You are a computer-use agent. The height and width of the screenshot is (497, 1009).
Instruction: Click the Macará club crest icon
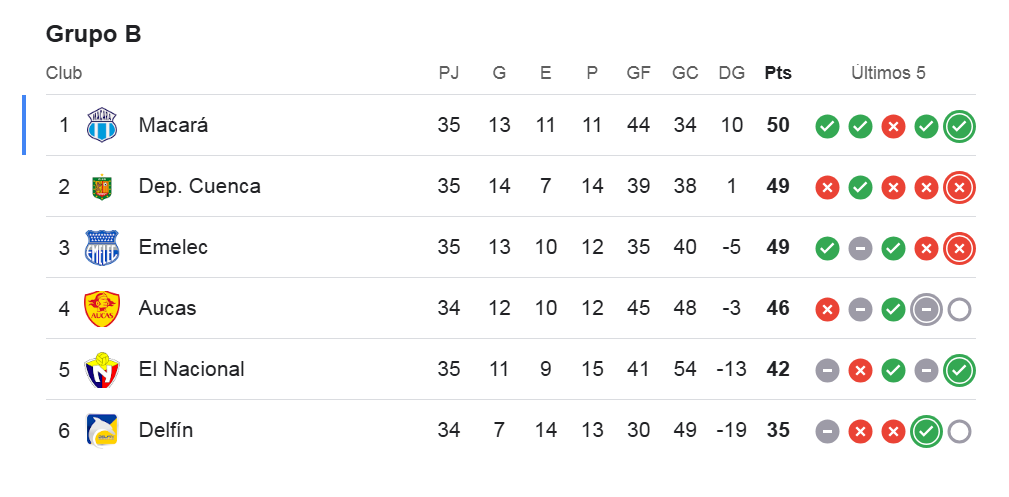(101, 126)
